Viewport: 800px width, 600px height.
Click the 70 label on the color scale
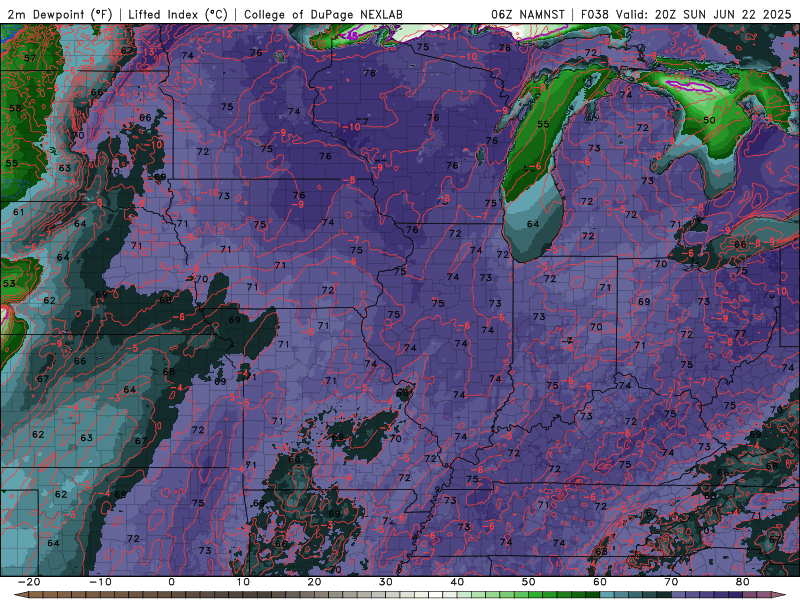click(671, 582)
